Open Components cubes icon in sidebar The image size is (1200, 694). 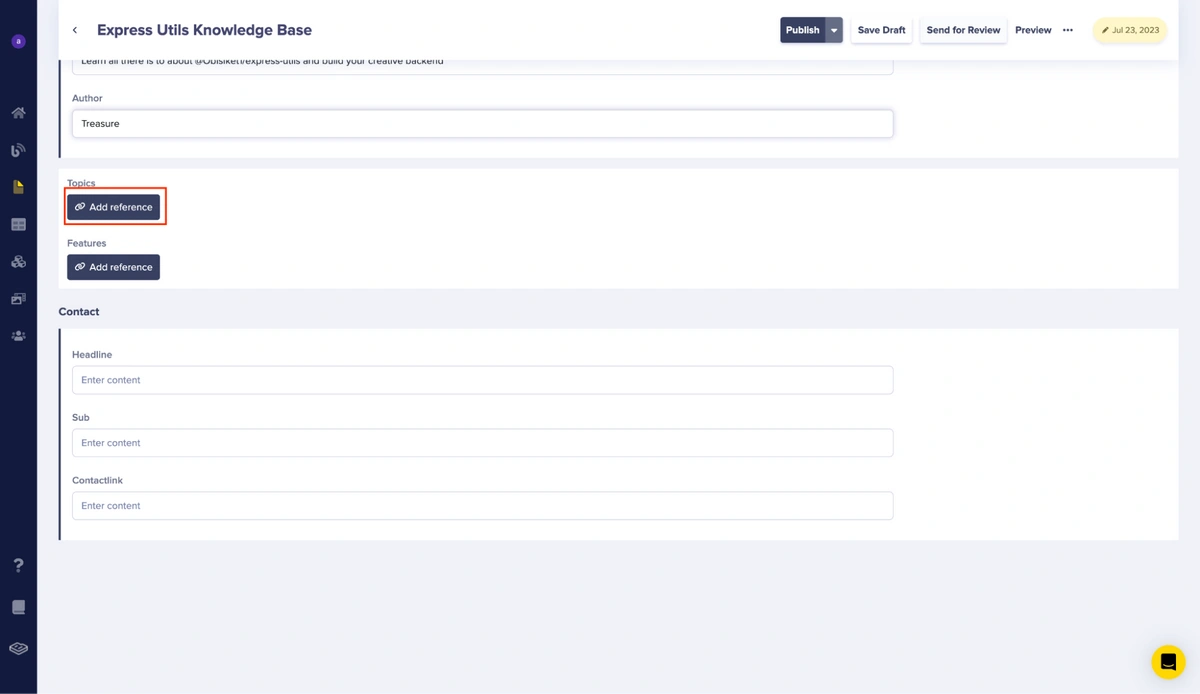18,262
